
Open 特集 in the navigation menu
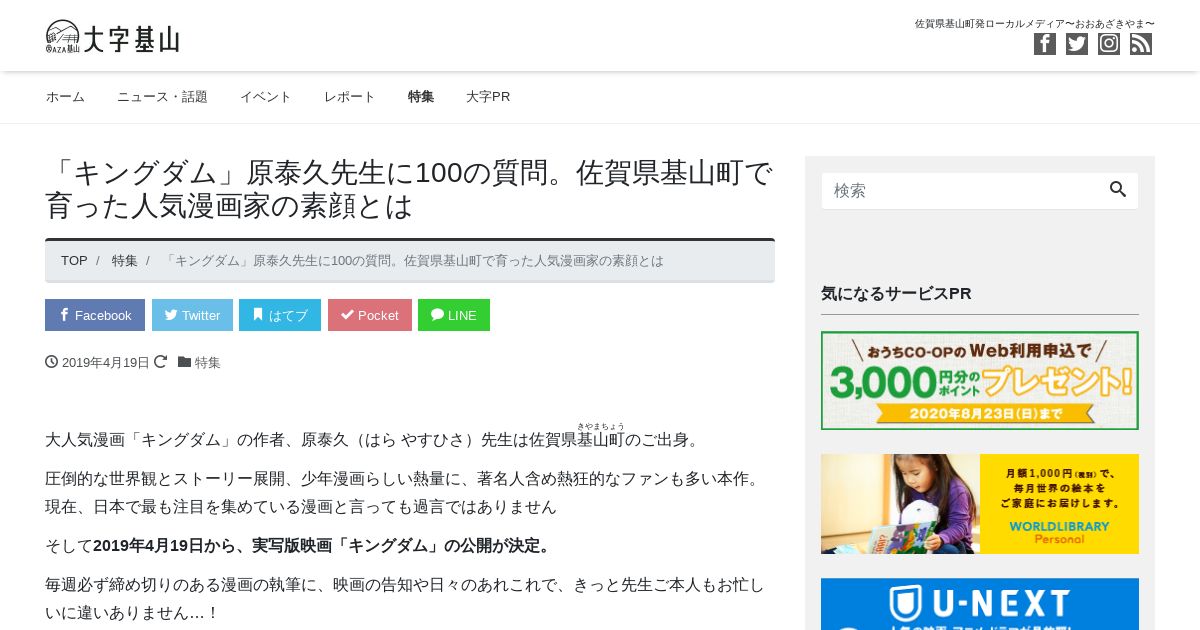pos(421,97)
